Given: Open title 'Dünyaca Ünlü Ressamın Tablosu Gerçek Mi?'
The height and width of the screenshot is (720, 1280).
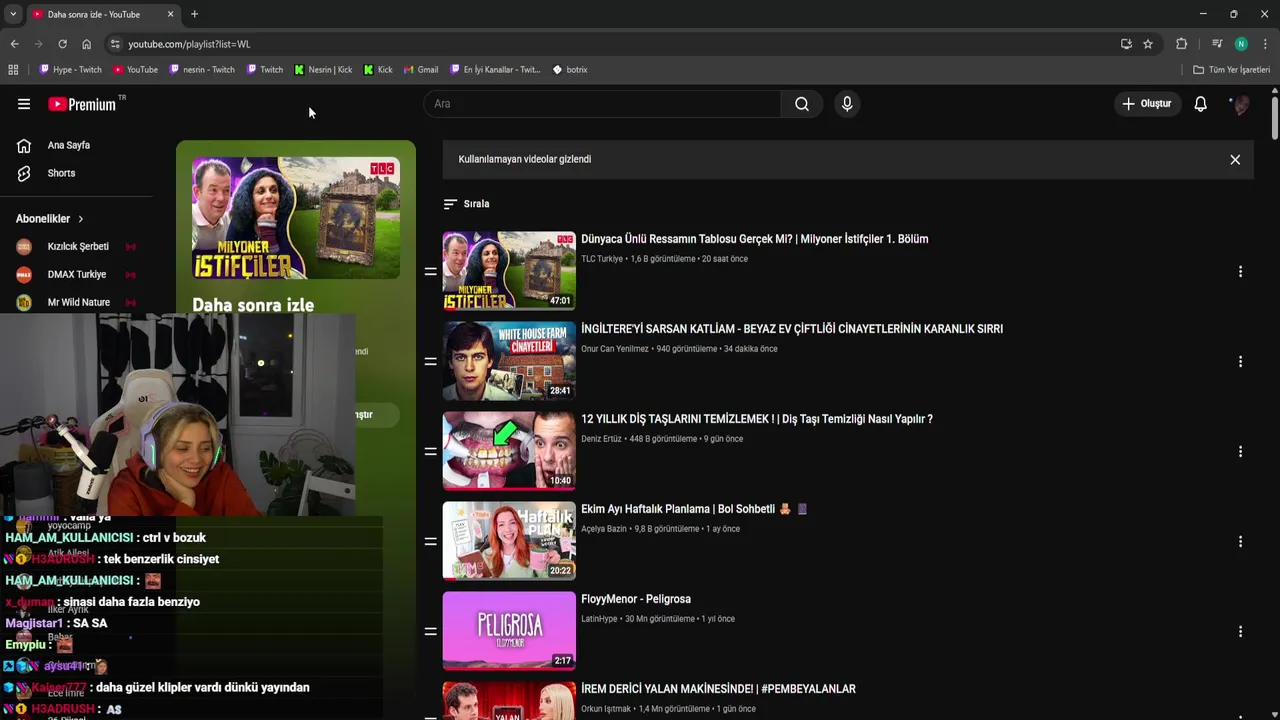Looking at the screenshot, I should pos(755,239).
